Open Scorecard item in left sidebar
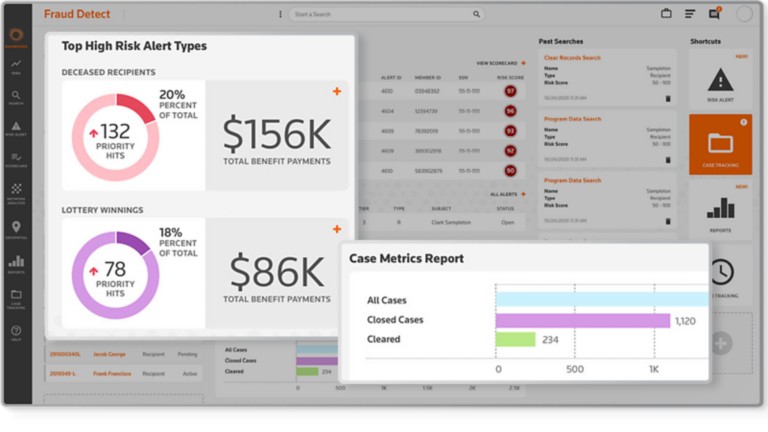This screenshot has width=768, height=432. [16, 160]
